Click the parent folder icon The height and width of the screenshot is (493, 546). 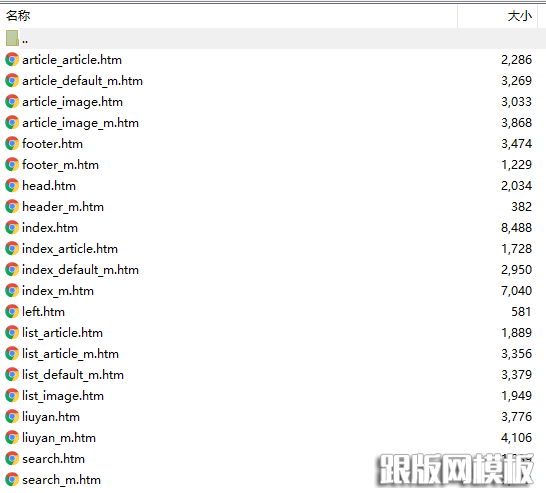(x=12, y=38)
